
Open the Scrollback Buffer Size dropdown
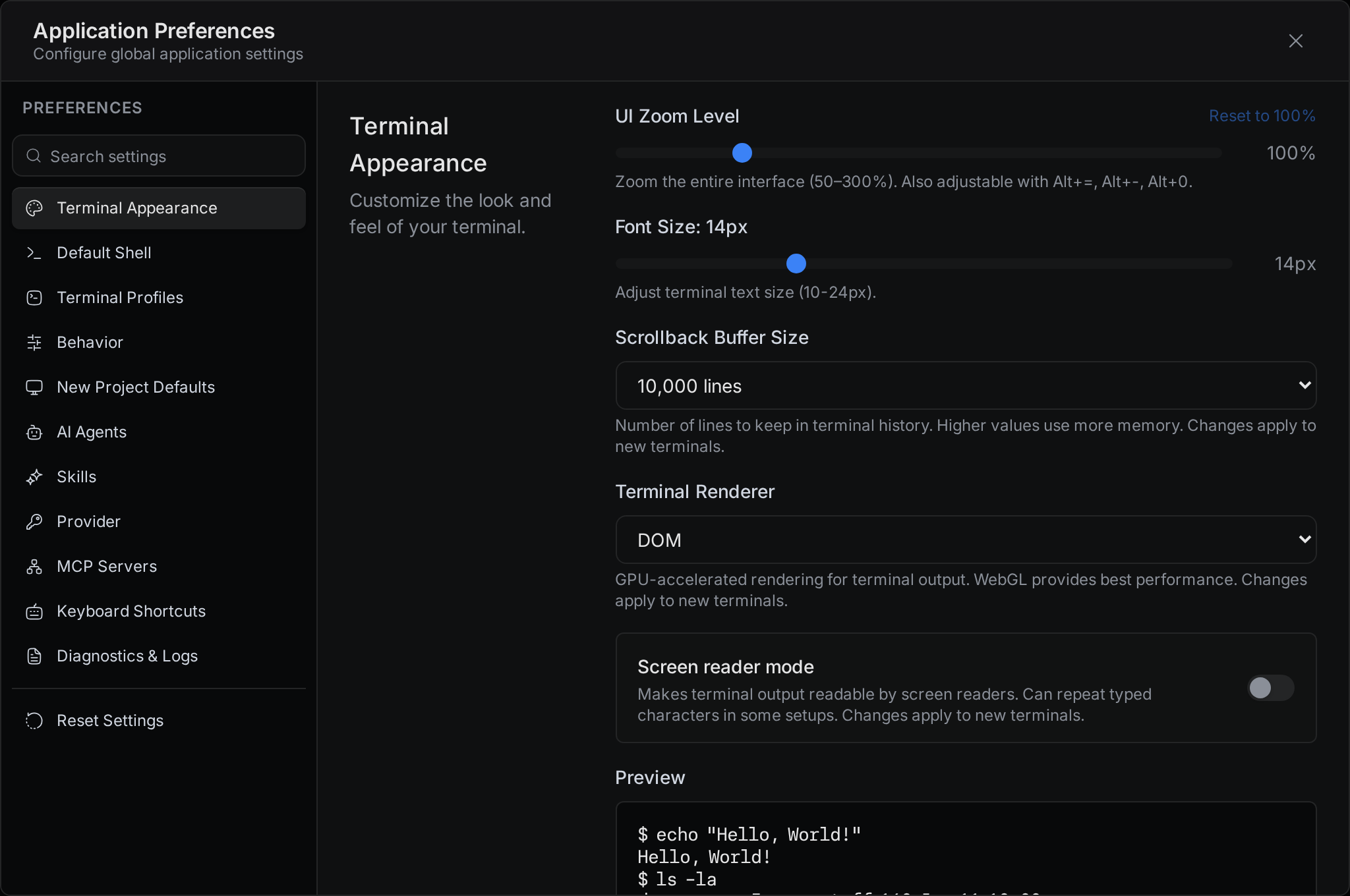pos(966,385)
